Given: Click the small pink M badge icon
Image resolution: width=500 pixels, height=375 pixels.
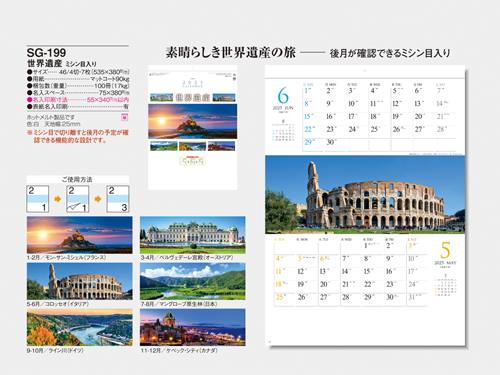Looking at the screenshot, I should [x=124, y=117].
